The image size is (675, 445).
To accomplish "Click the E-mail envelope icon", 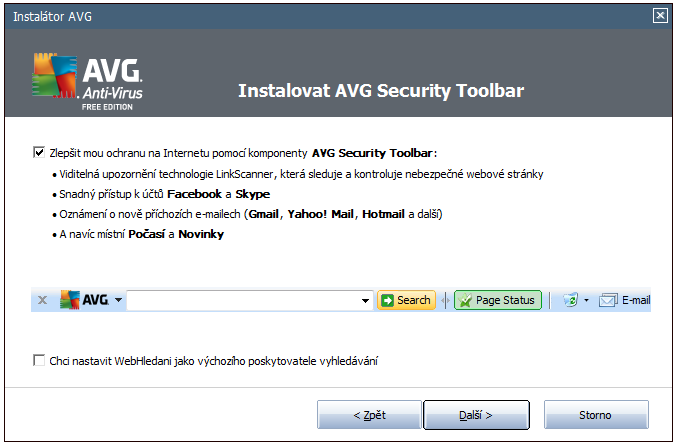I will tap(607, 300).
